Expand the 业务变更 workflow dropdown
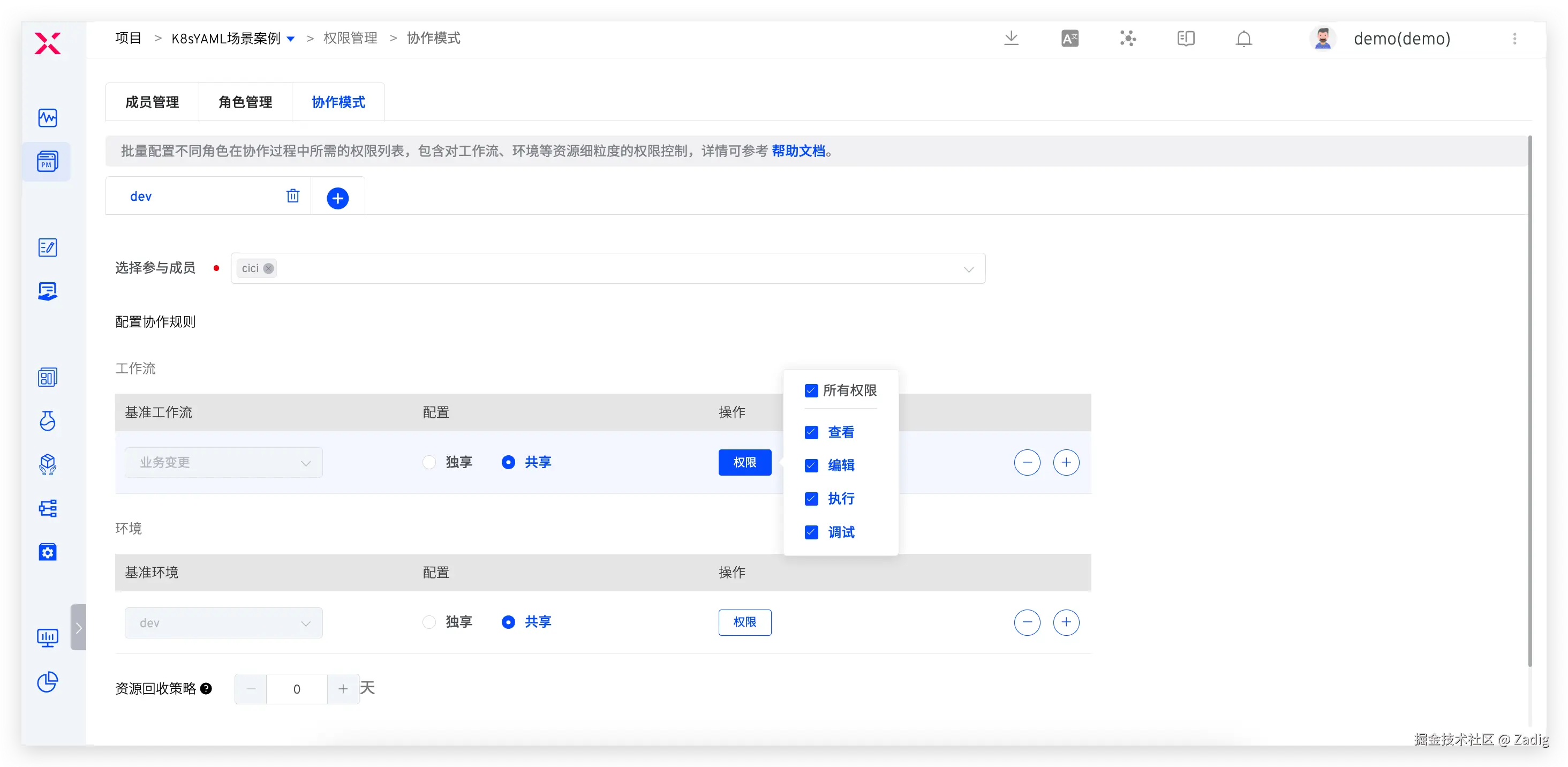The height and width of the screenshot is (767, 1568). point(223,462)
